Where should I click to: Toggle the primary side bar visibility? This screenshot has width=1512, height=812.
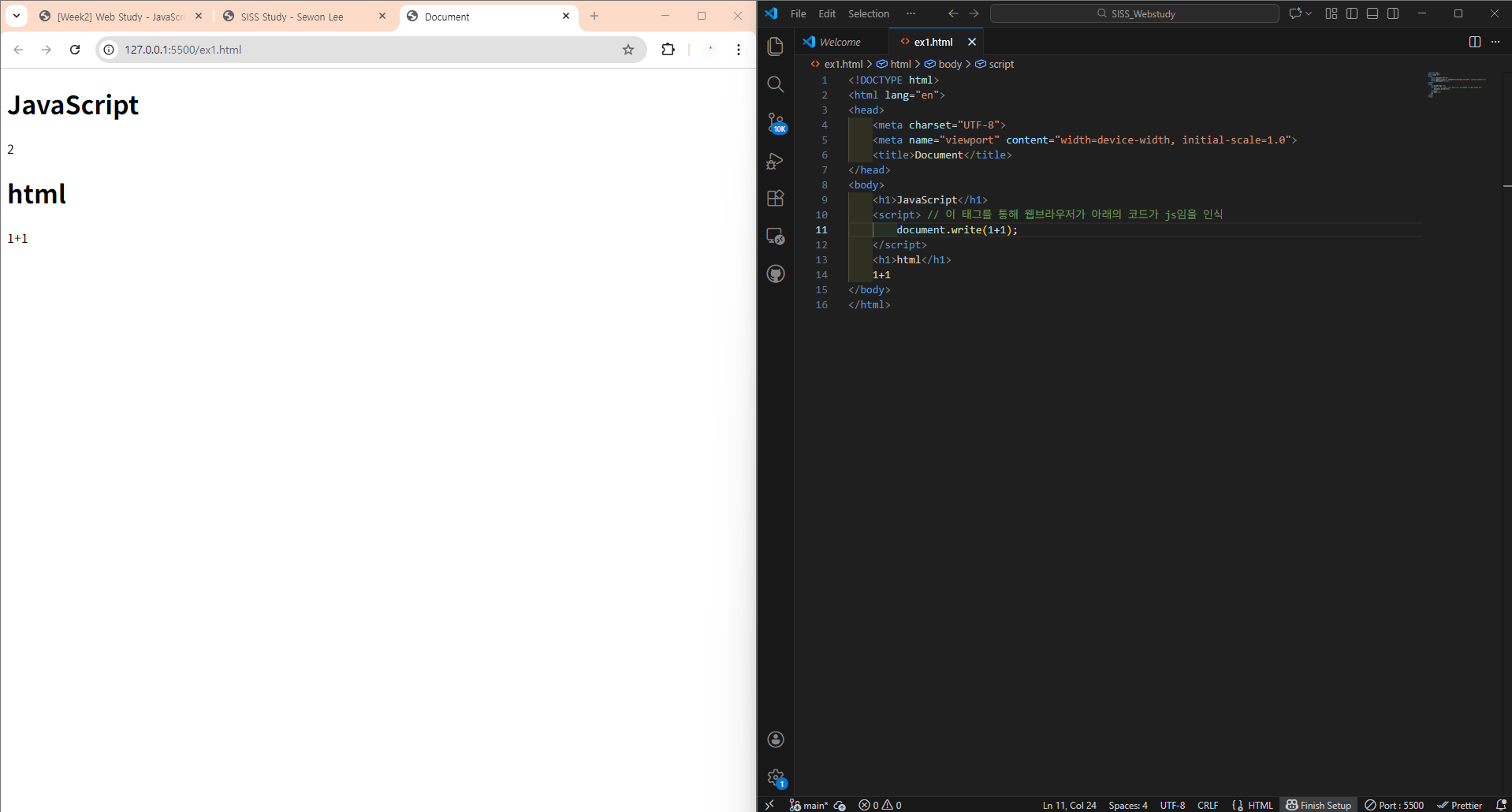pyautogui.click(x=1352, y=13)
